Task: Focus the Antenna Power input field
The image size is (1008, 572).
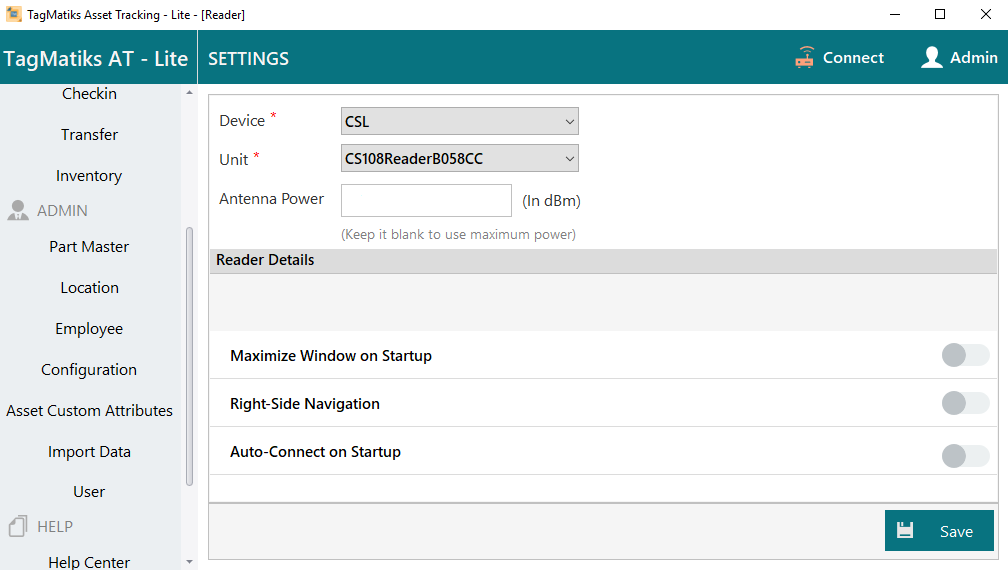Action: (x=426, y=201)
